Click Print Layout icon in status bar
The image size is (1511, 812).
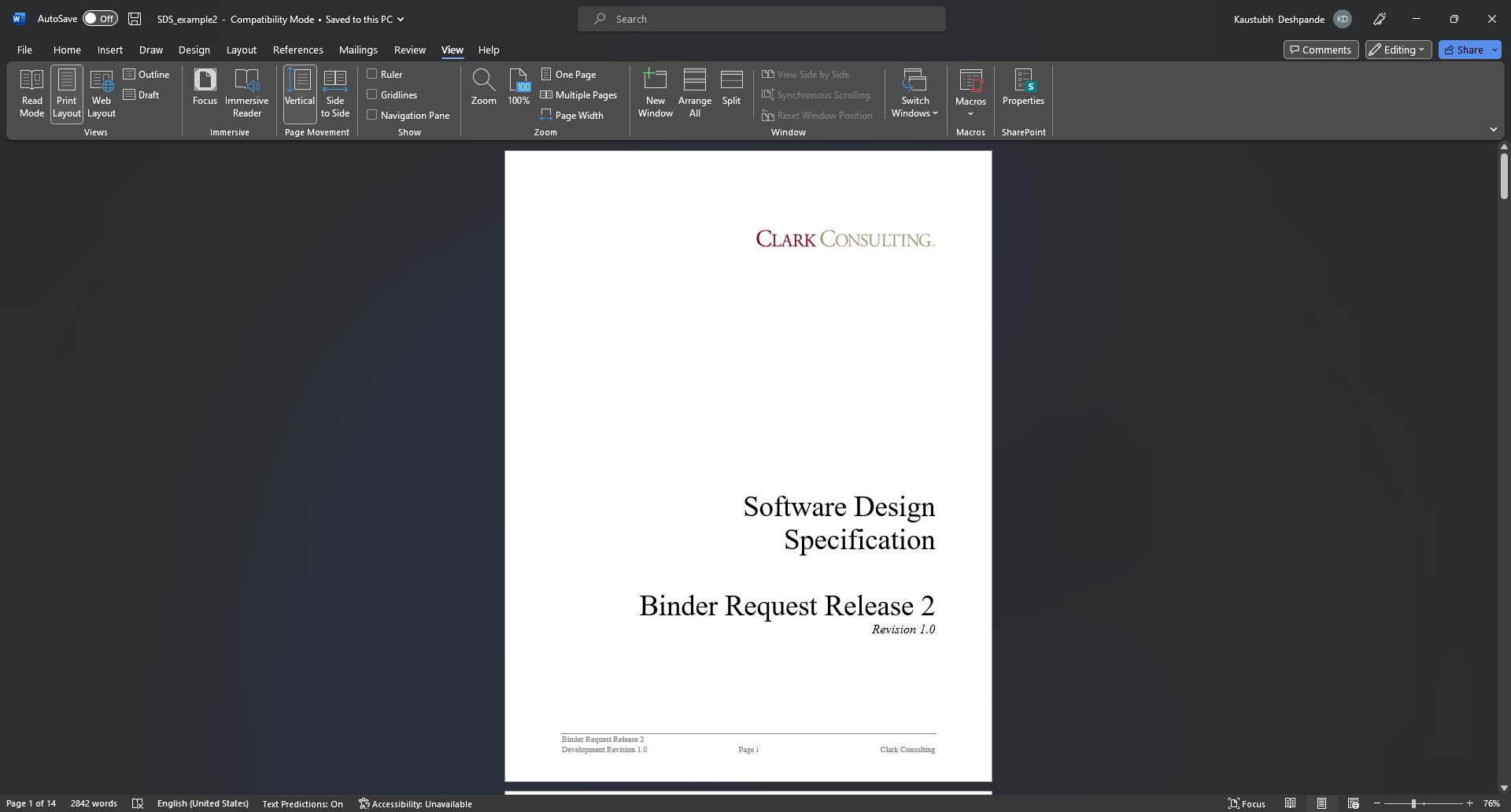coord(1322,803)
